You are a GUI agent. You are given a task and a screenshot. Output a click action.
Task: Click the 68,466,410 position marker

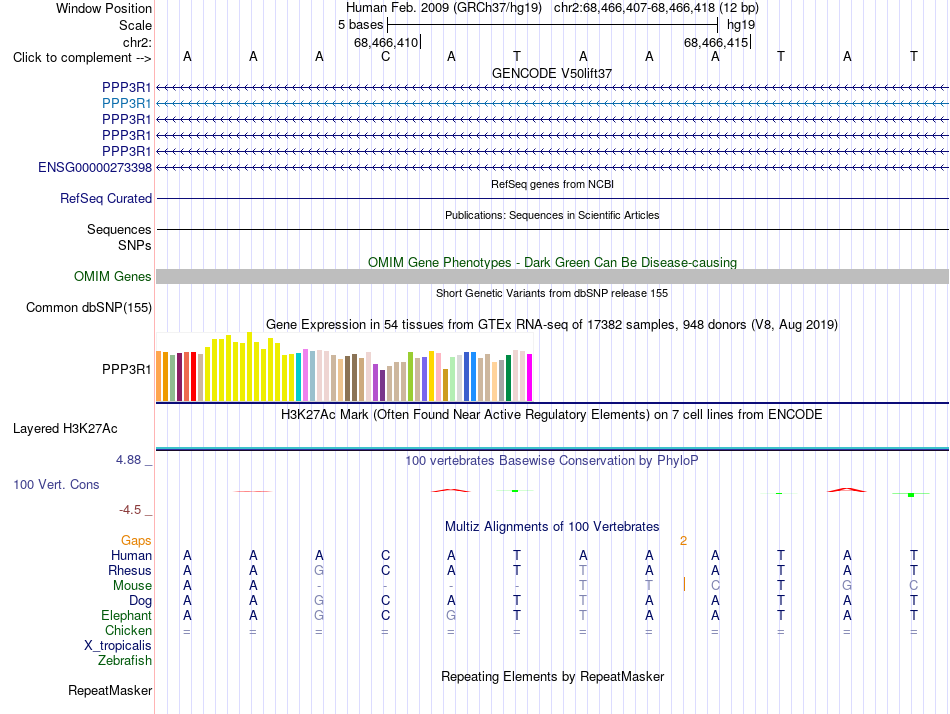point(386,42)
